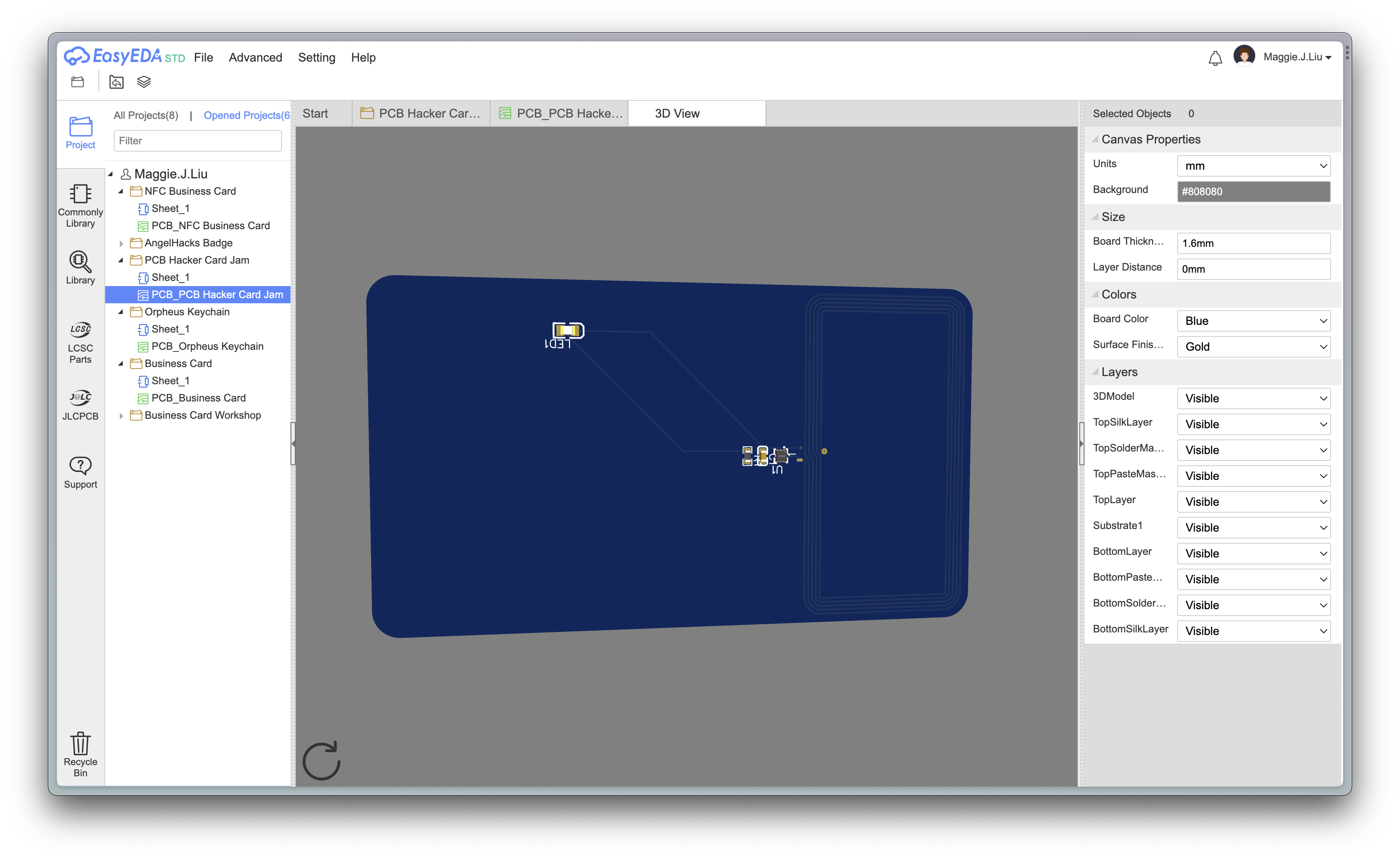
Task: Collapse the Business Card folder
Action: pos(121,364)
